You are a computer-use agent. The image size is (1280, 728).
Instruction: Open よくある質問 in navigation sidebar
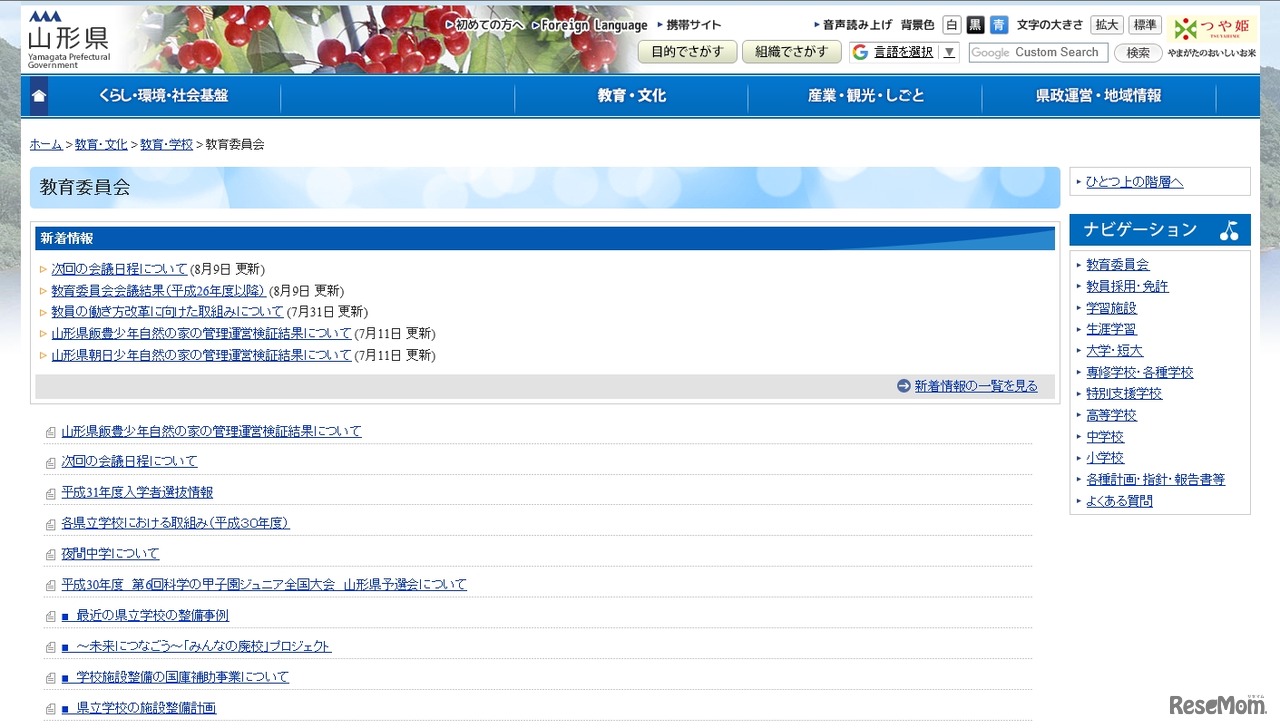[1119, 501]
